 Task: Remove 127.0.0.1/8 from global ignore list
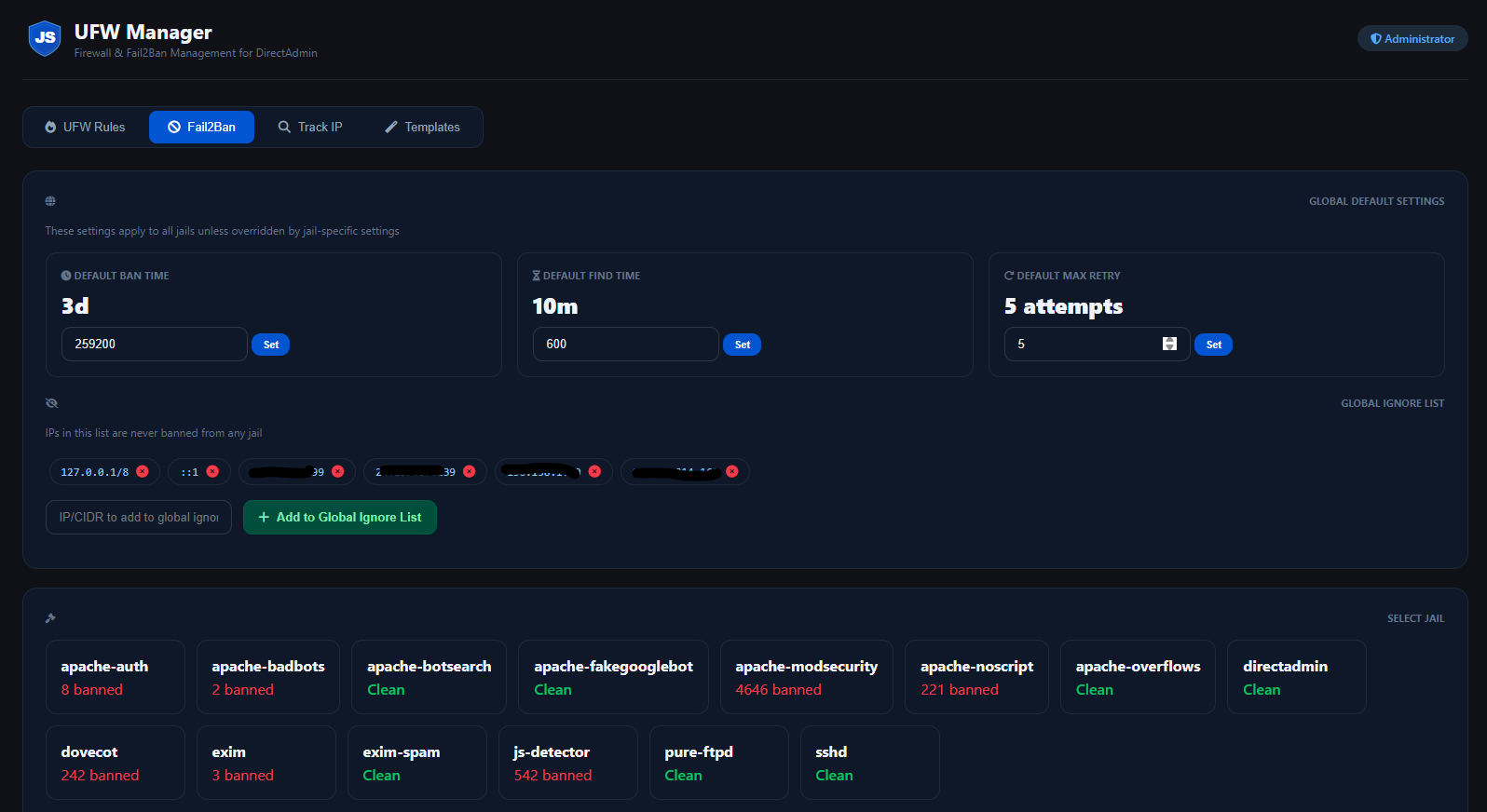tap(143, 472)
